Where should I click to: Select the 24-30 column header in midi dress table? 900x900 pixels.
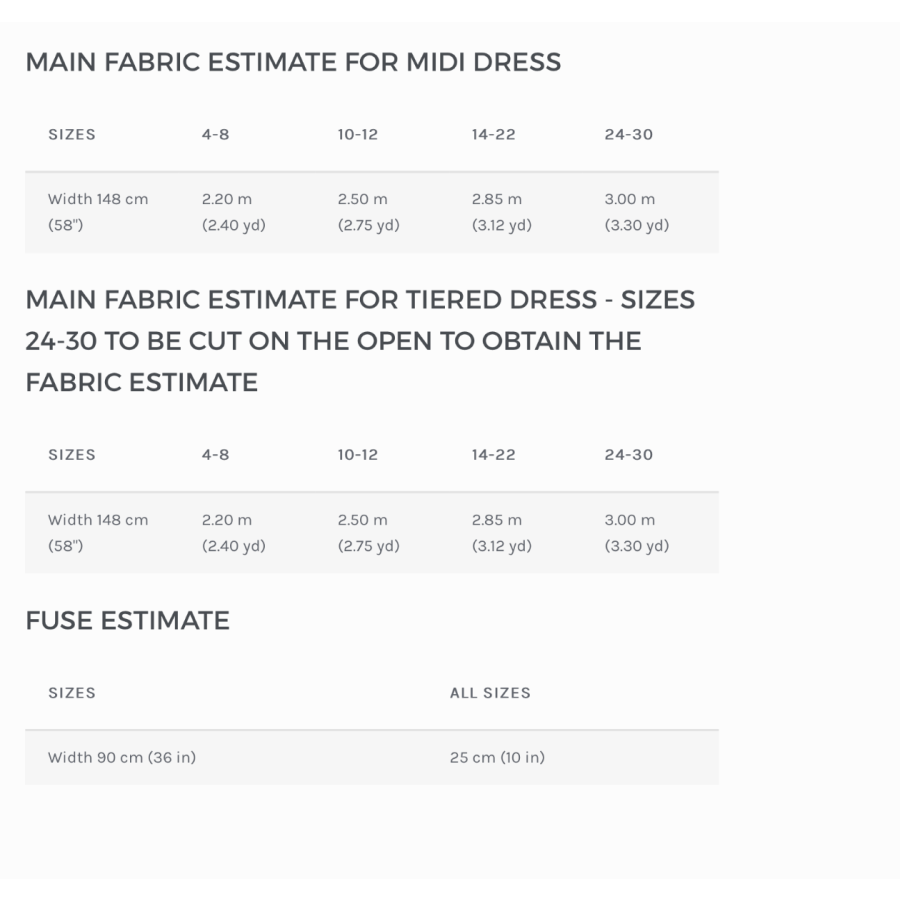629,135
